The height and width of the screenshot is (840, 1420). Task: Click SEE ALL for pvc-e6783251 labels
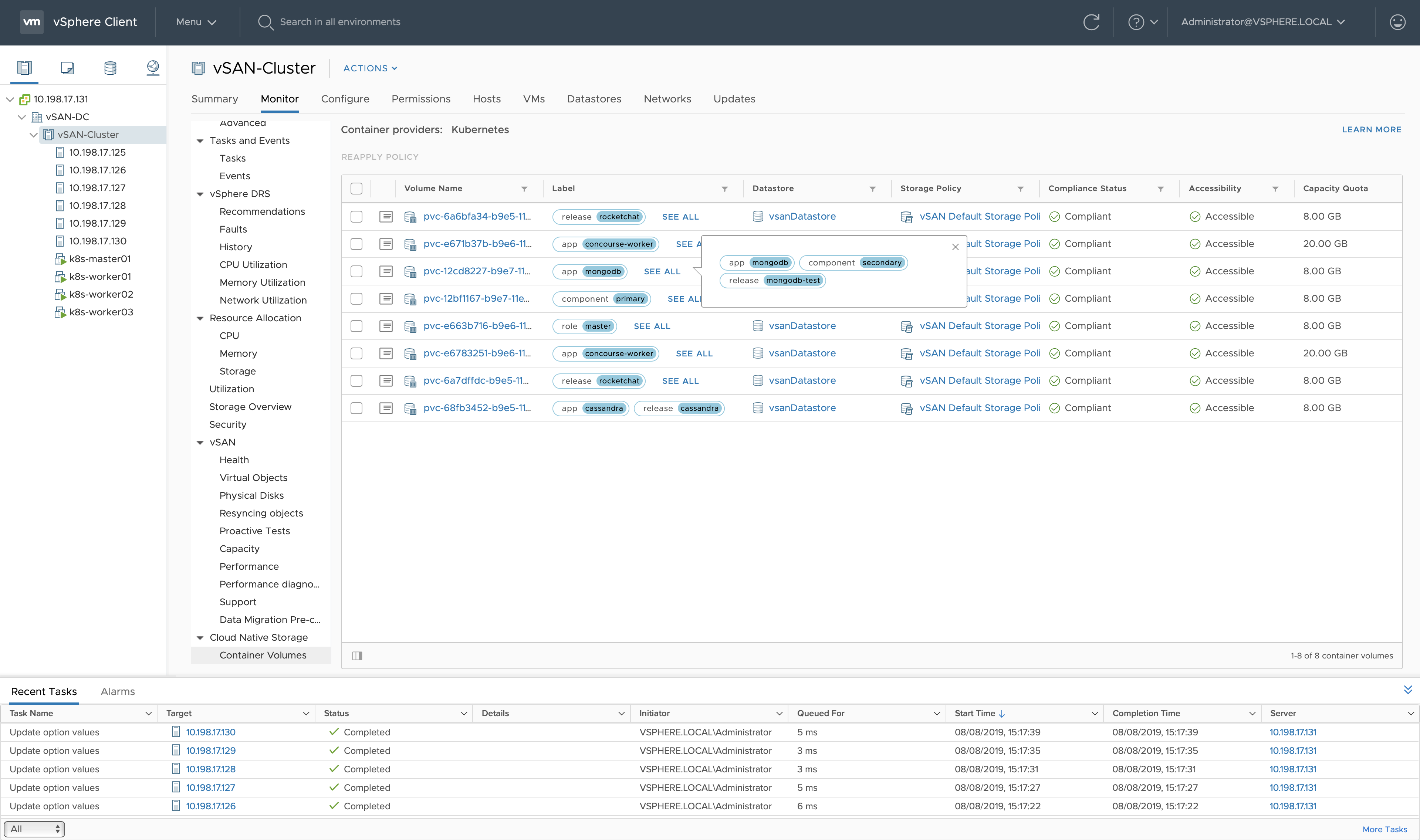tap(694, 354)
